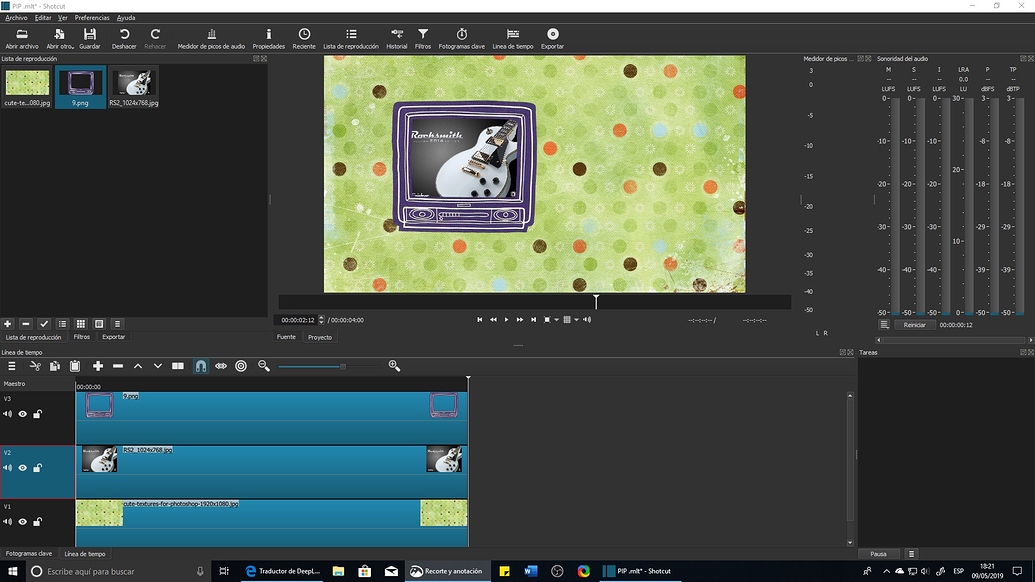The image size is (1035, 582).
Task: Toggle scrub while dragging
Action: (x=221, y=366)
